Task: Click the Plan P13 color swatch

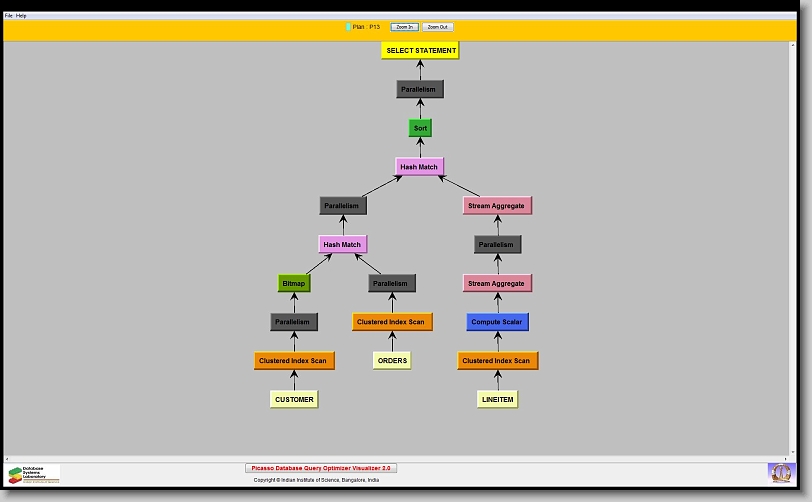Action: coord(348,27)
